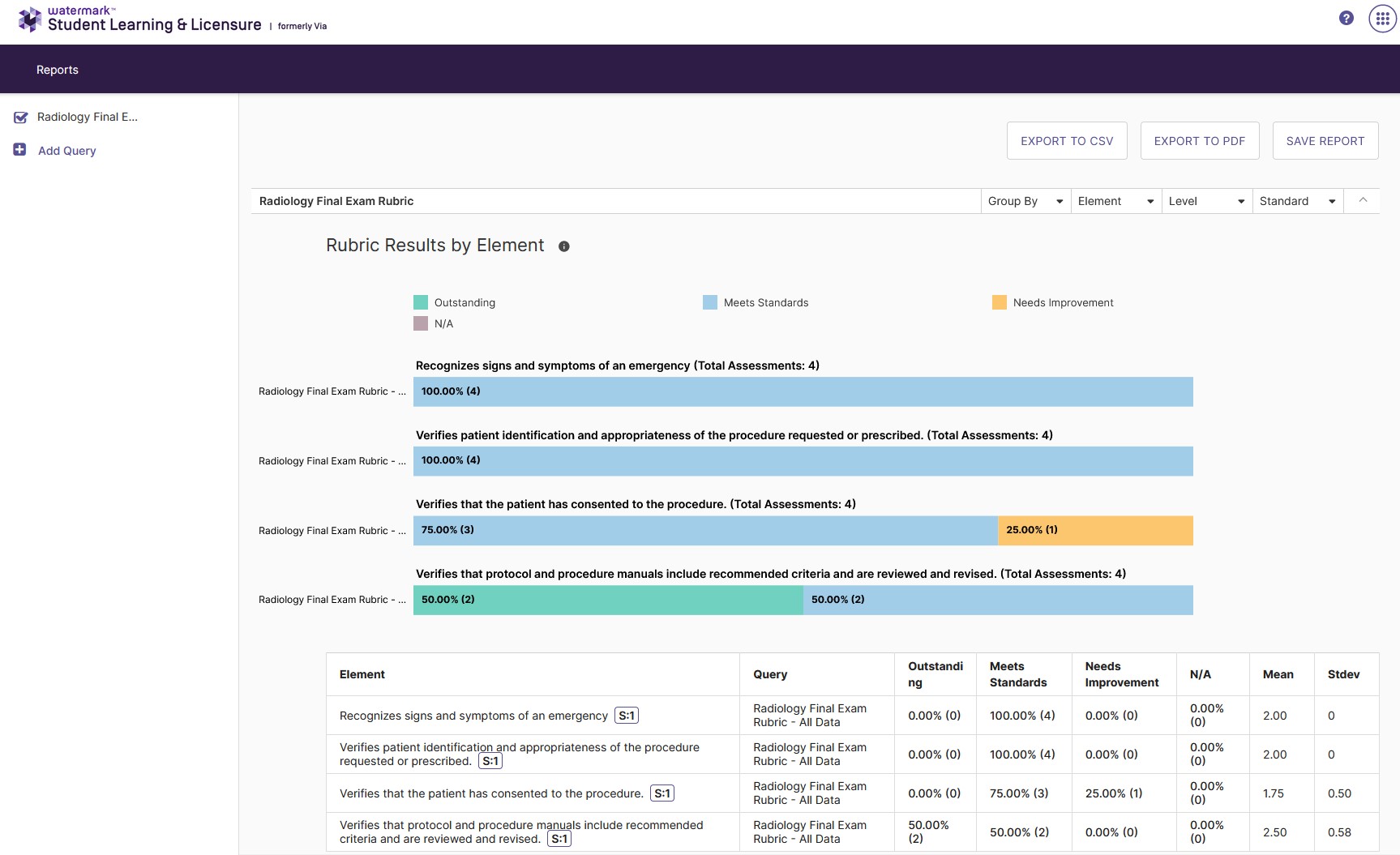Screen dimensions: 1400x855
Task: Toggle the N/A legend swatch
Action: [421, 323]
